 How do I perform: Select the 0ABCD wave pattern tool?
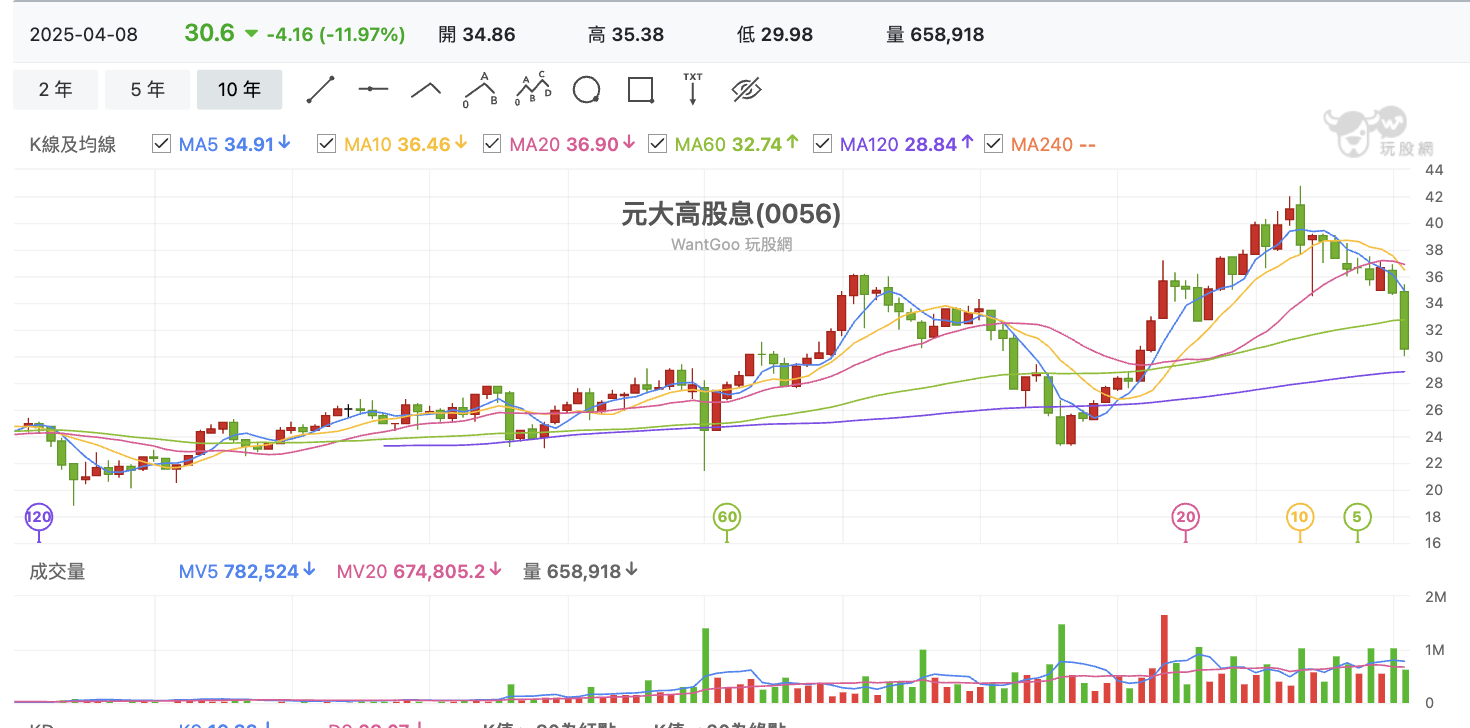533,90
